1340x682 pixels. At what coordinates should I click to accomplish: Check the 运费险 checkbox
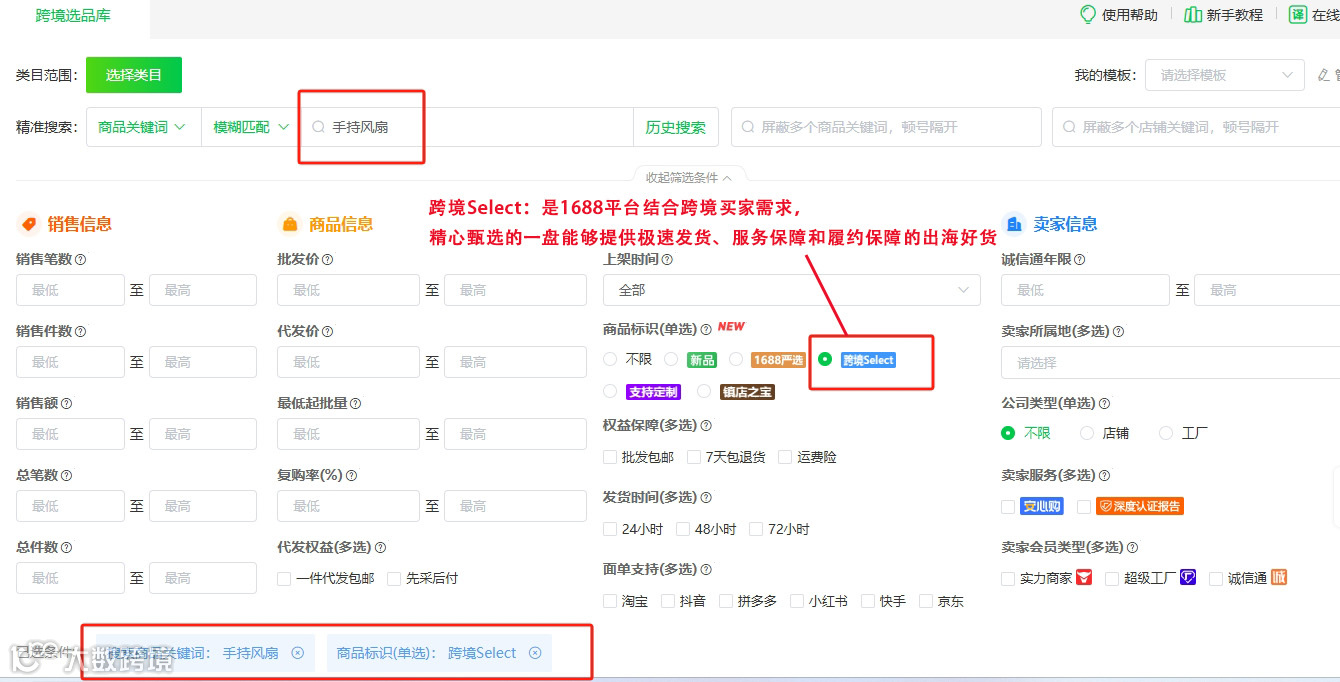click(785, 457)
